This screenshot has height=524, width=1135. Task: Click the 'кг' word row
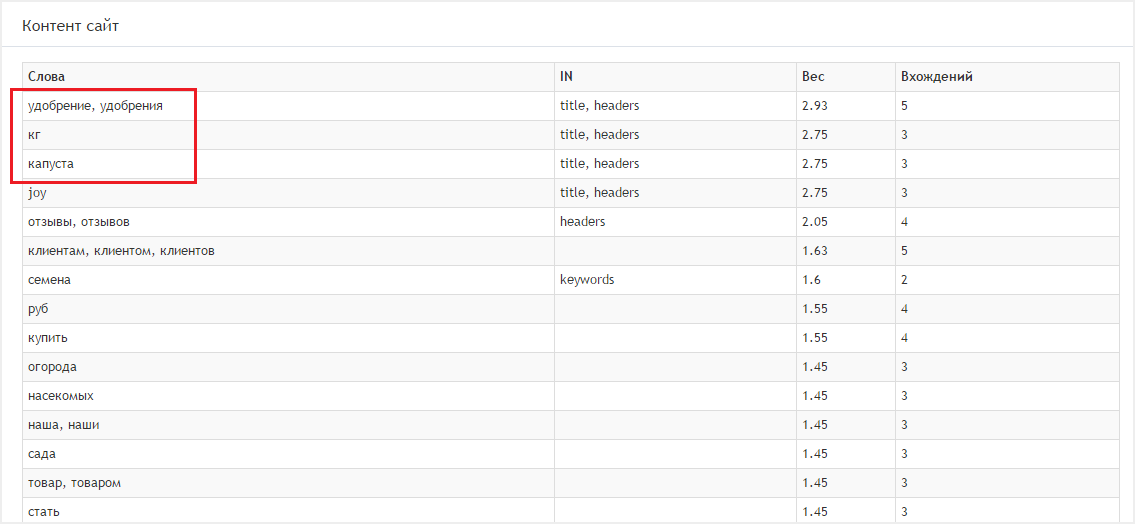click(x=35, y=134)
